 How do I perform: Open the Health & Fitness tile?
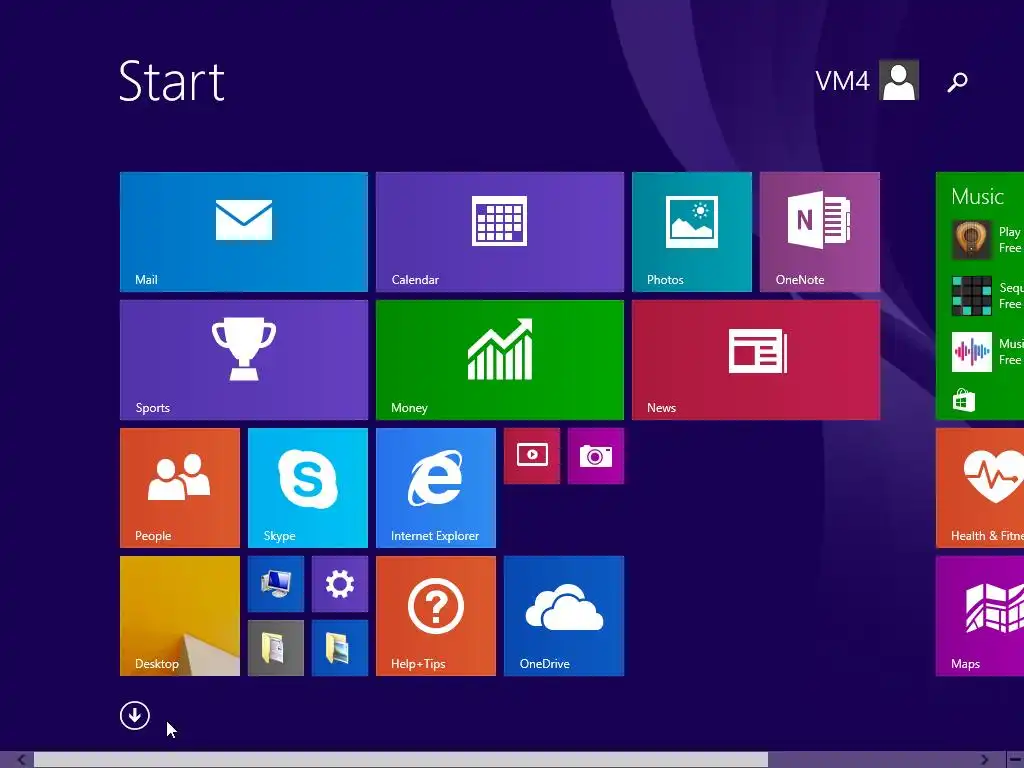pos(980,488)
